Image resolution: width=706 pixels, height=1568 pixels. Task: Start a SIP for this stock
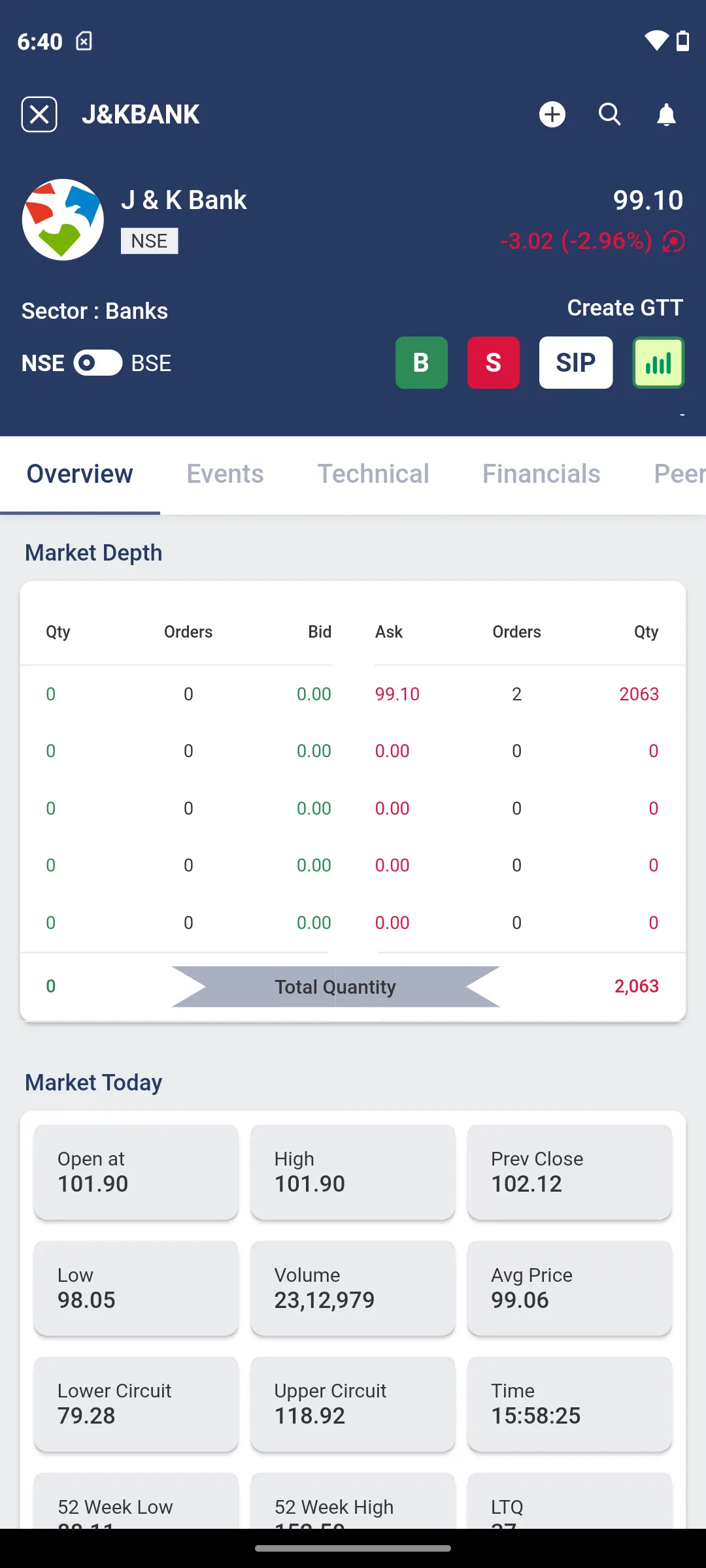[x=576, y=363]
